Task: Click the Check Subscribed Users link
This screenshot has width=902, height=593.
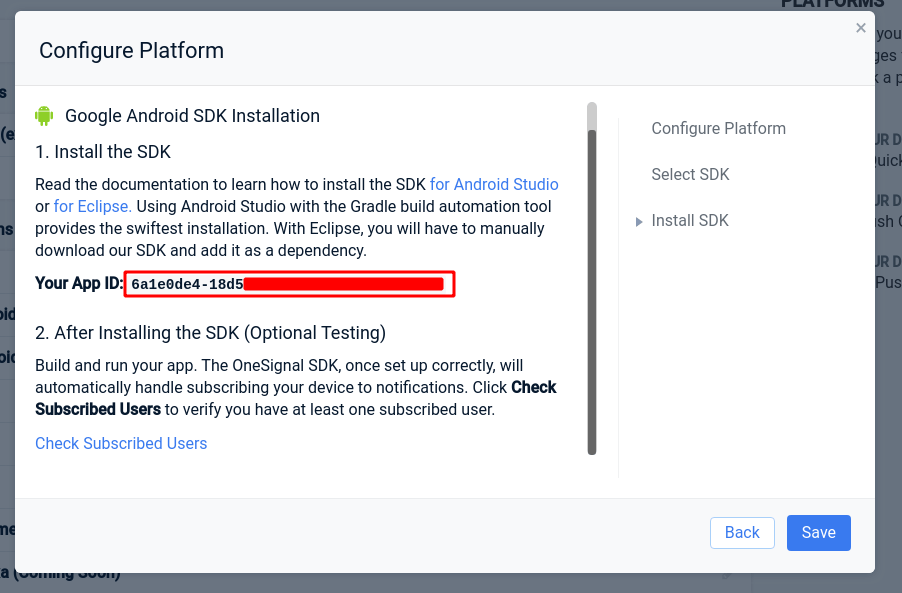Action: (x=121, y=443)
